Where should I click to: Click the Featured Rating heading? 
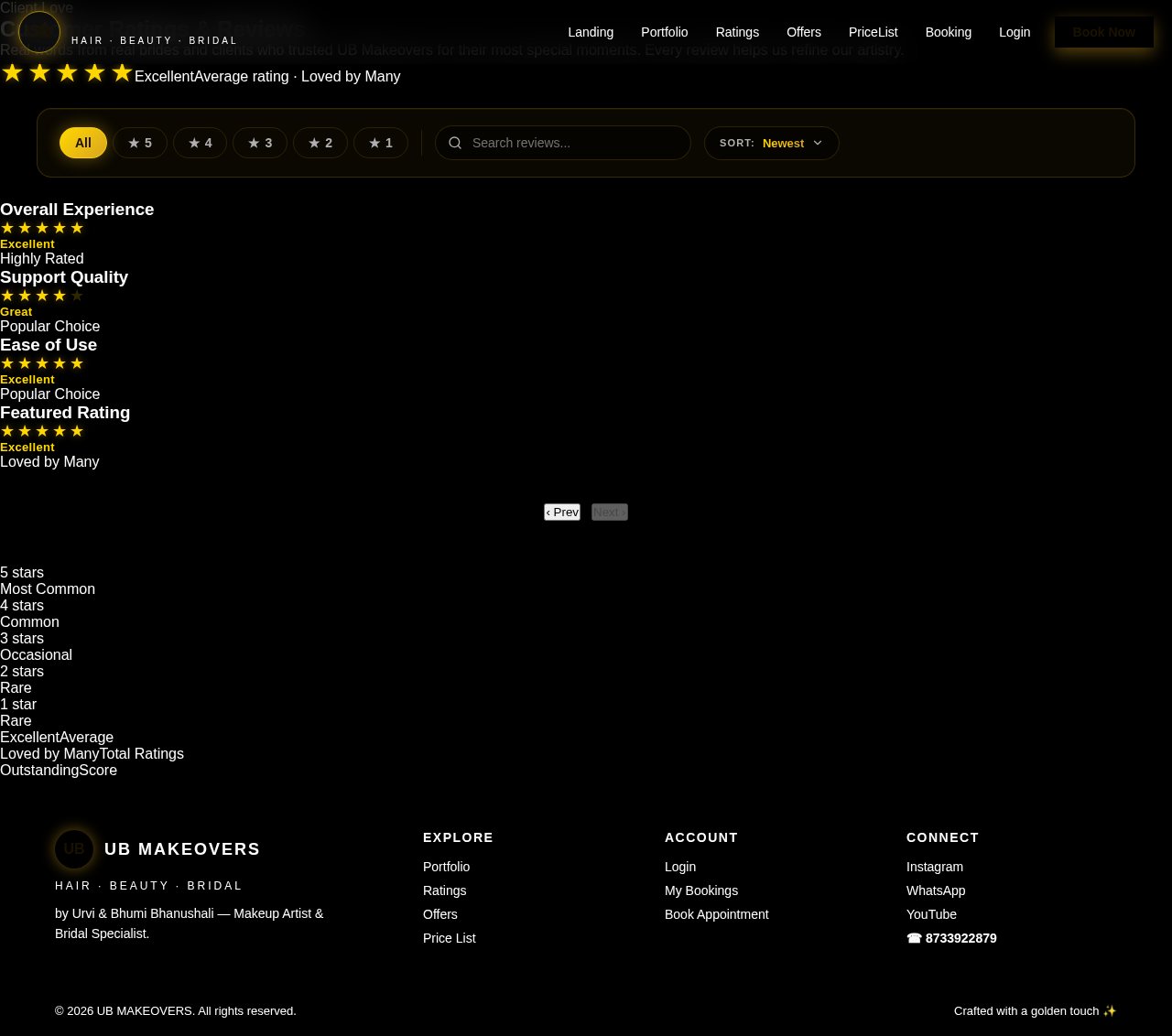65,413
